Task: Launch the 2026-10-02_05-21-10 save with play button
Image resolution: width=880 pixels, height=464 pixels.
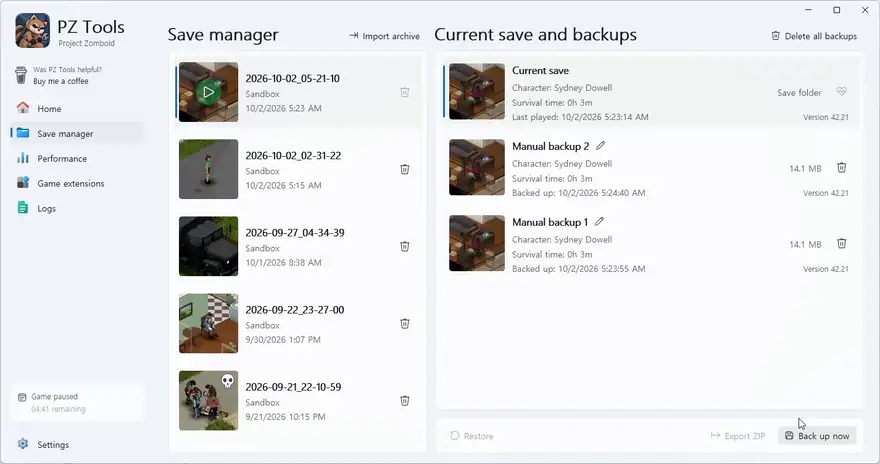Action: click(208, 92)
